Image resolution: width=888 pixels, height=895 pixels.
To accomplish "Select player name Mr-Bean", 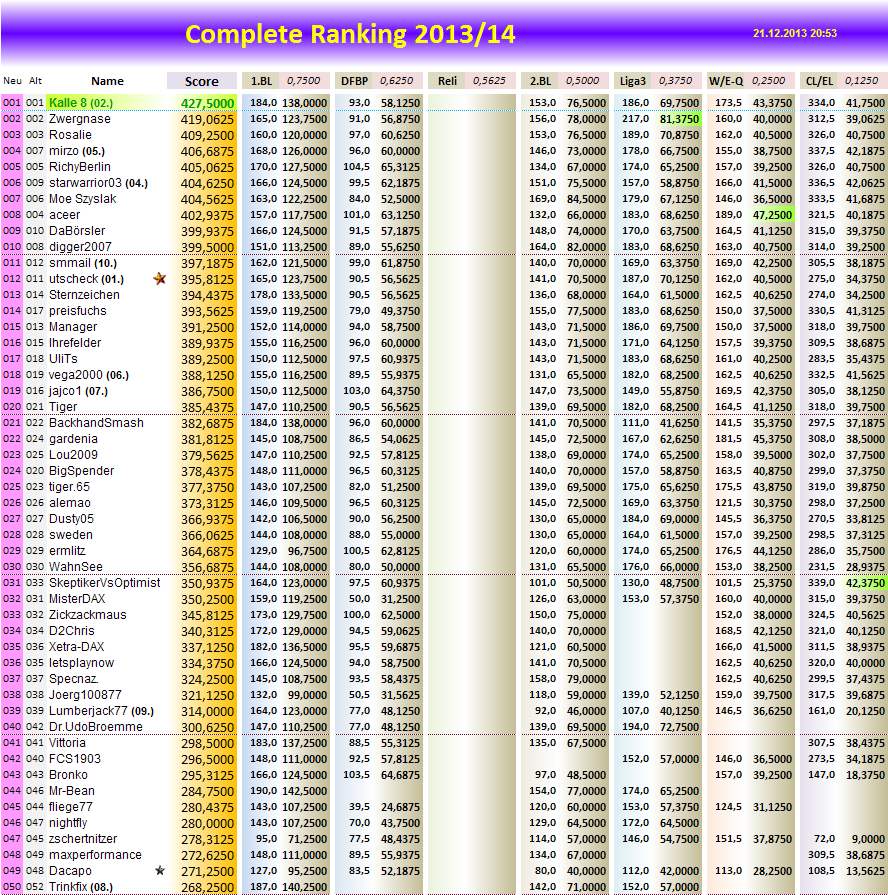I will tap(72, 791).
